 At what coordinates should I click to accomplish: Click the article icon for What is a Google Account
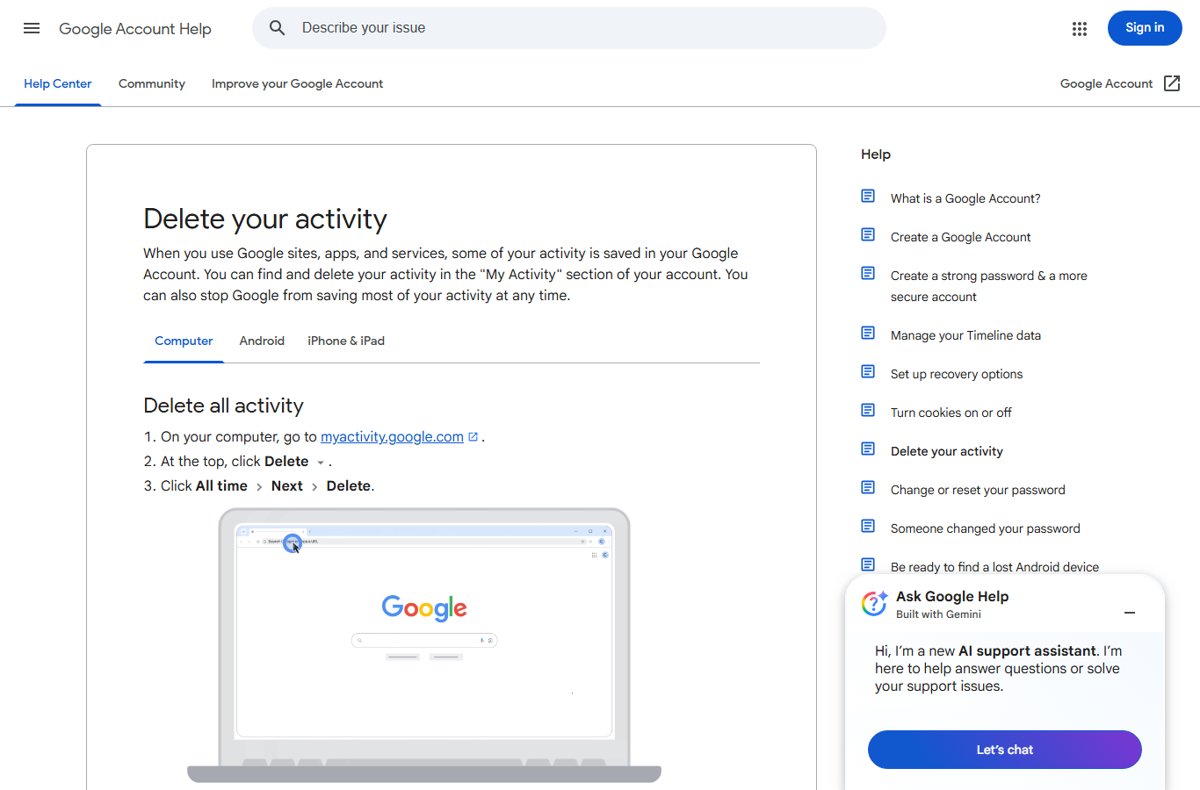[868, 196]
